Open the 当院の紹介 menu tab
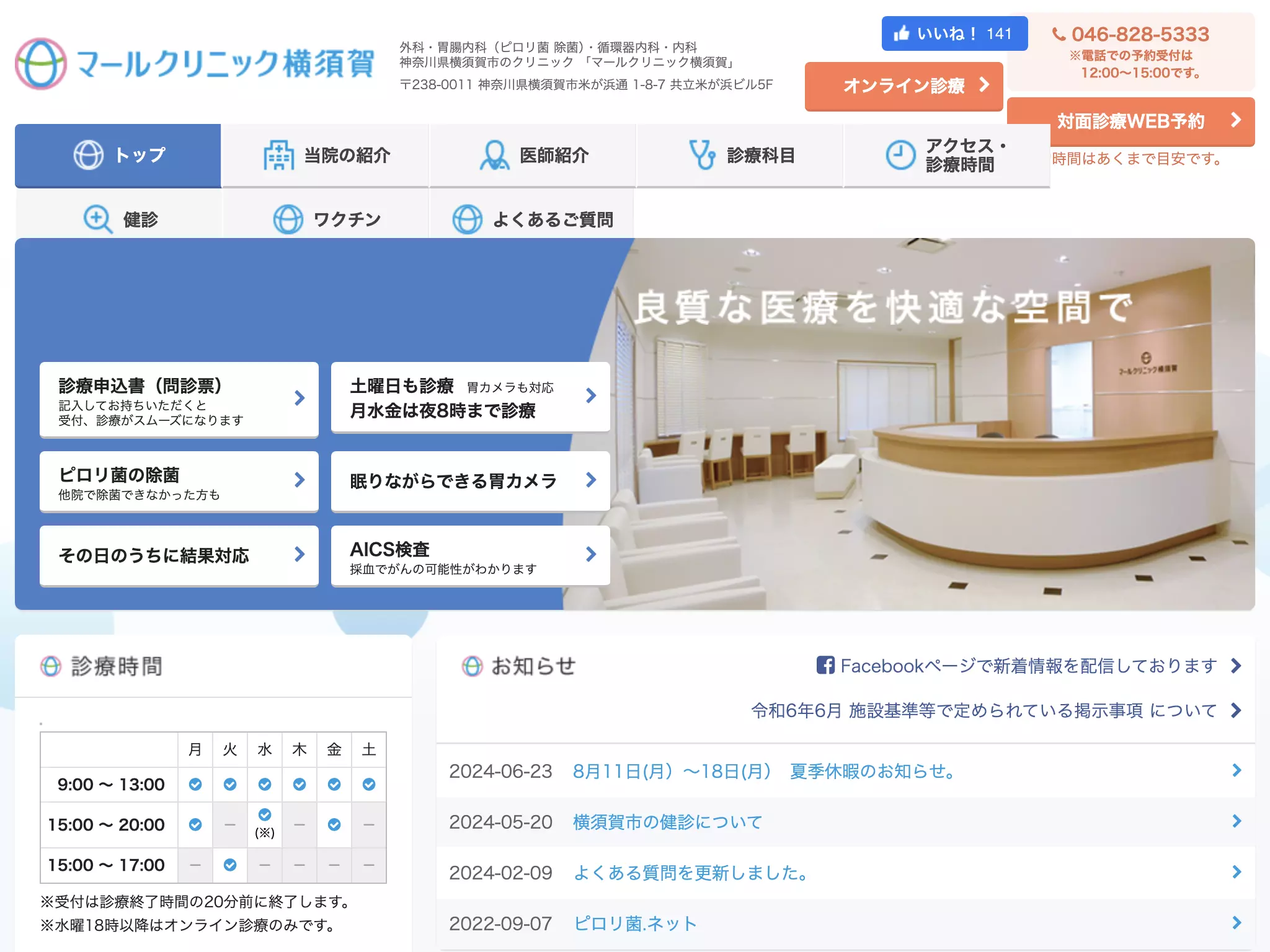The width and height of the screenshot is (1270, 952). tap(326, 156)
